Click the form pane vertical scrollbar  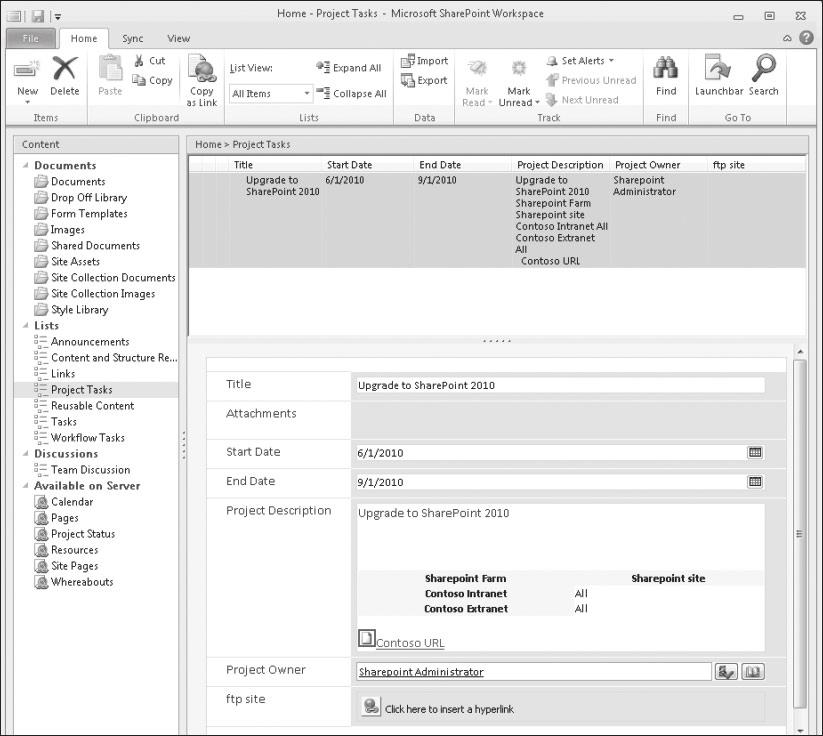tap(799, 534)
